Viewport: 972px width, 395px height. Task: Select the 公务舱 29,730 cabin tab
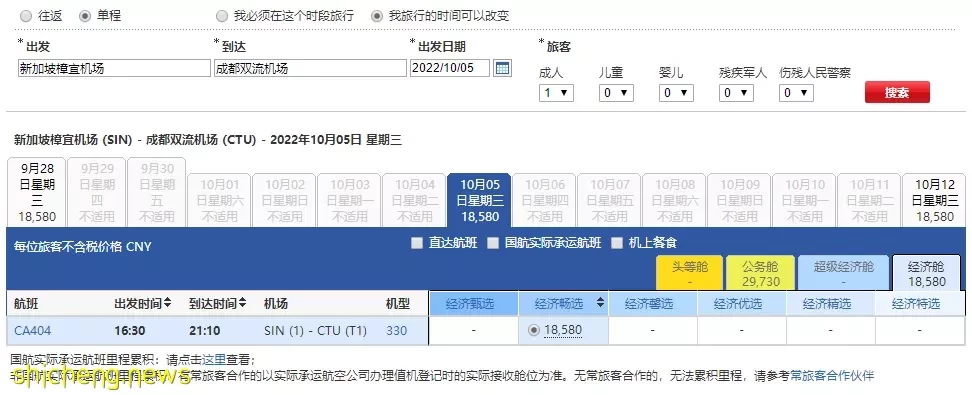click(x=761, y=273)
